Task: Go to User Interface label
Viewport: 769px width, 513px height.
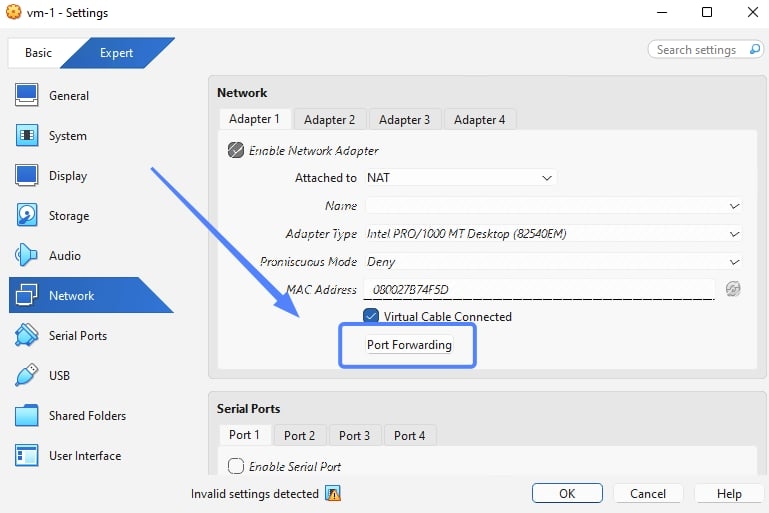Action: (x=85, y=456)
